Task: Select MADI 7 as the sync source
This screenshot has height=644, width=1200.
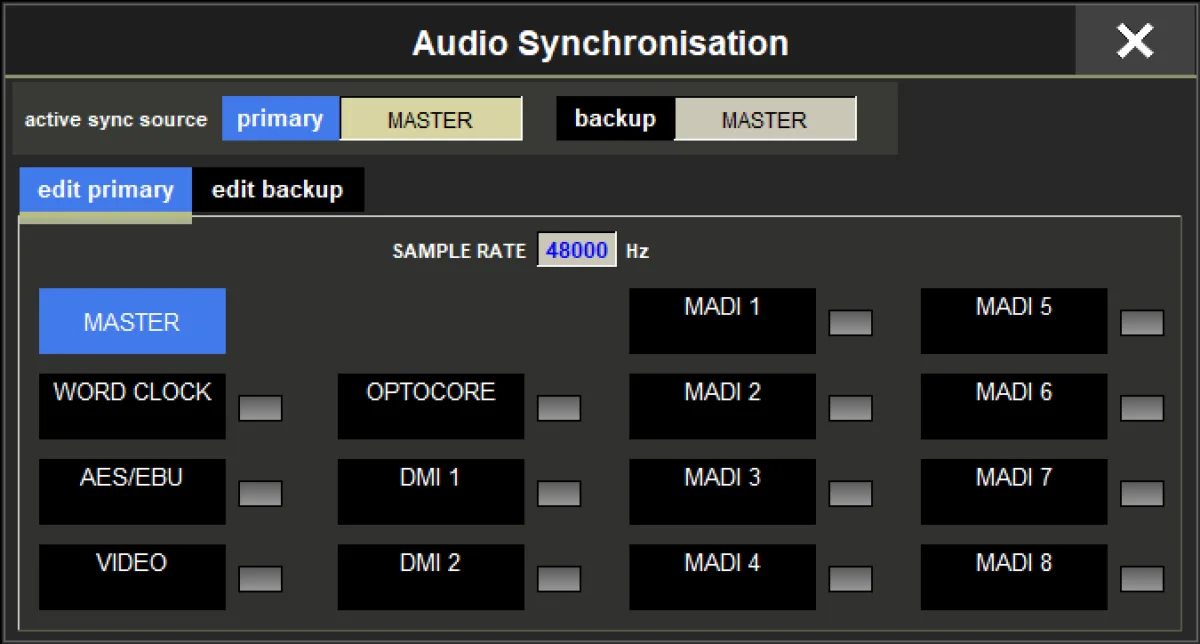Action: tap(1014, 491)
